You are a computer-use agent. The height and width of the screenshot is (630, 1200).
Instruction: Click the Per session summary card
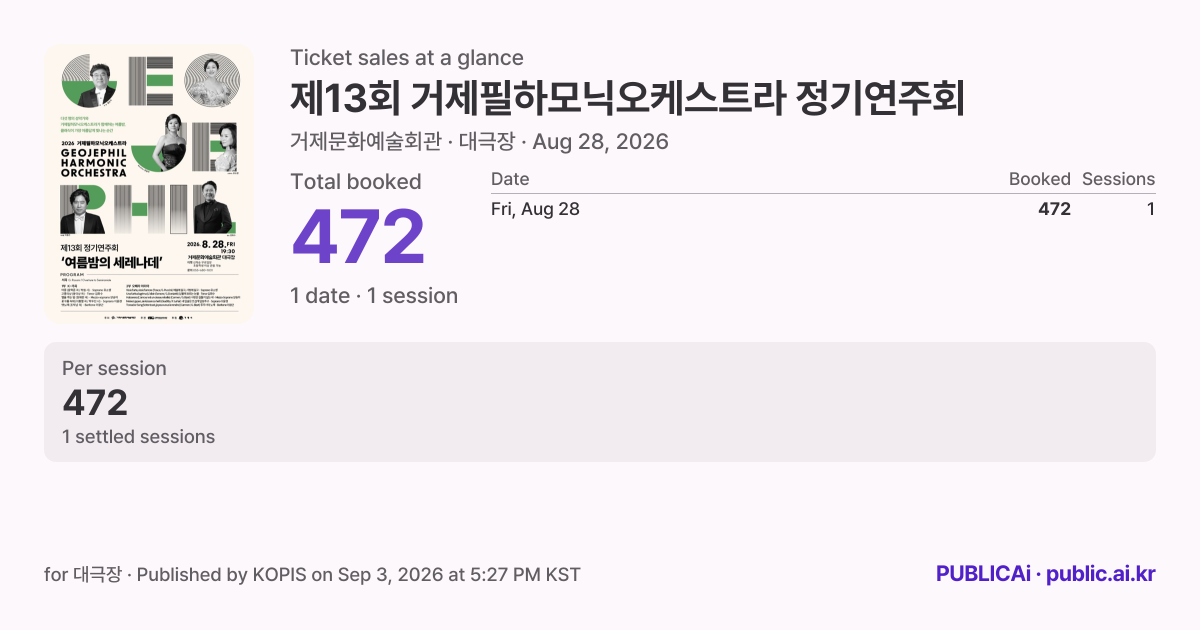600,402
